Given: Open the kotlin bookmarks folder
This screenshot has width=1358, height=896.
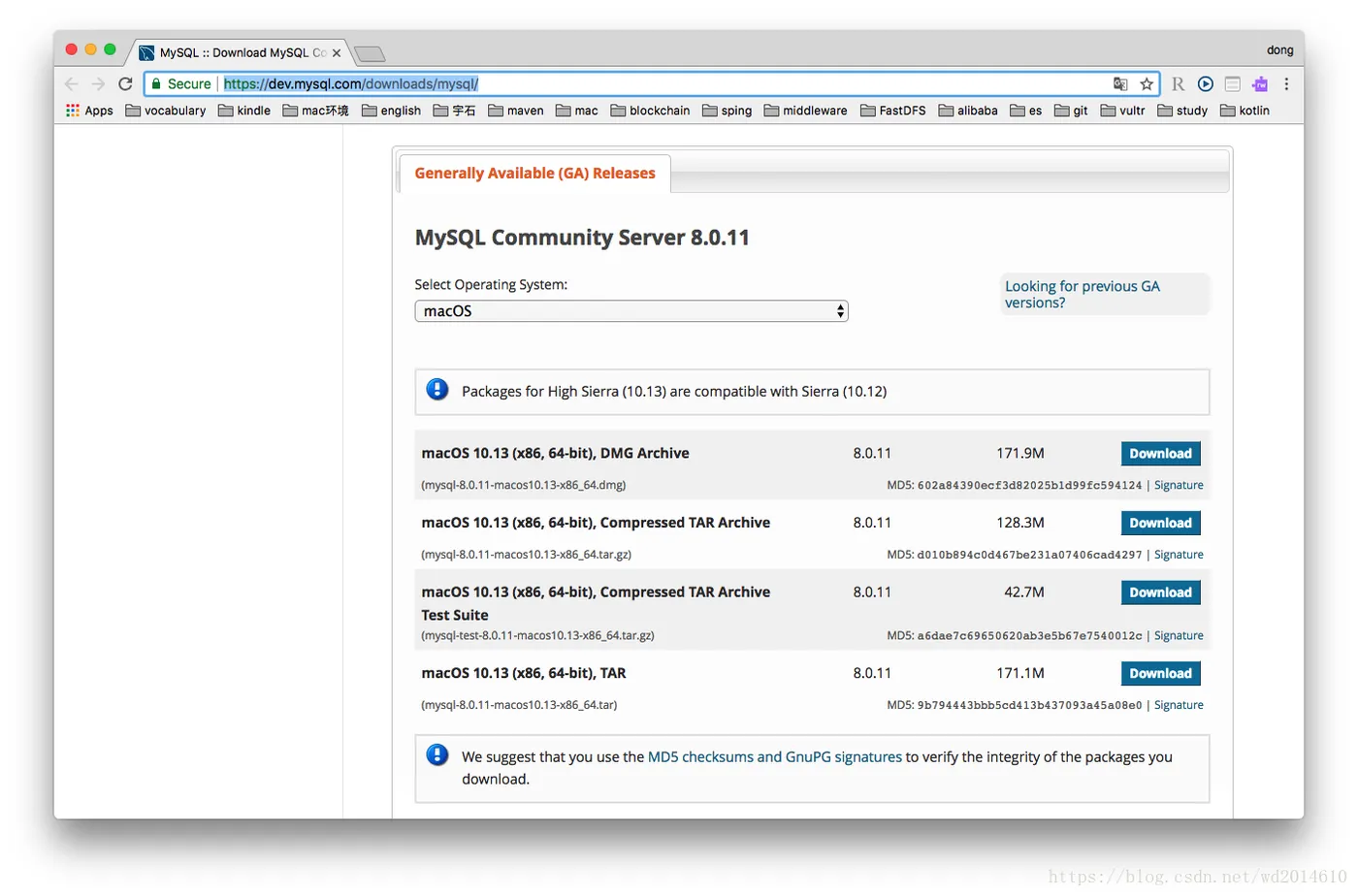Looking at the screenshot, I should pos(1245,111).
